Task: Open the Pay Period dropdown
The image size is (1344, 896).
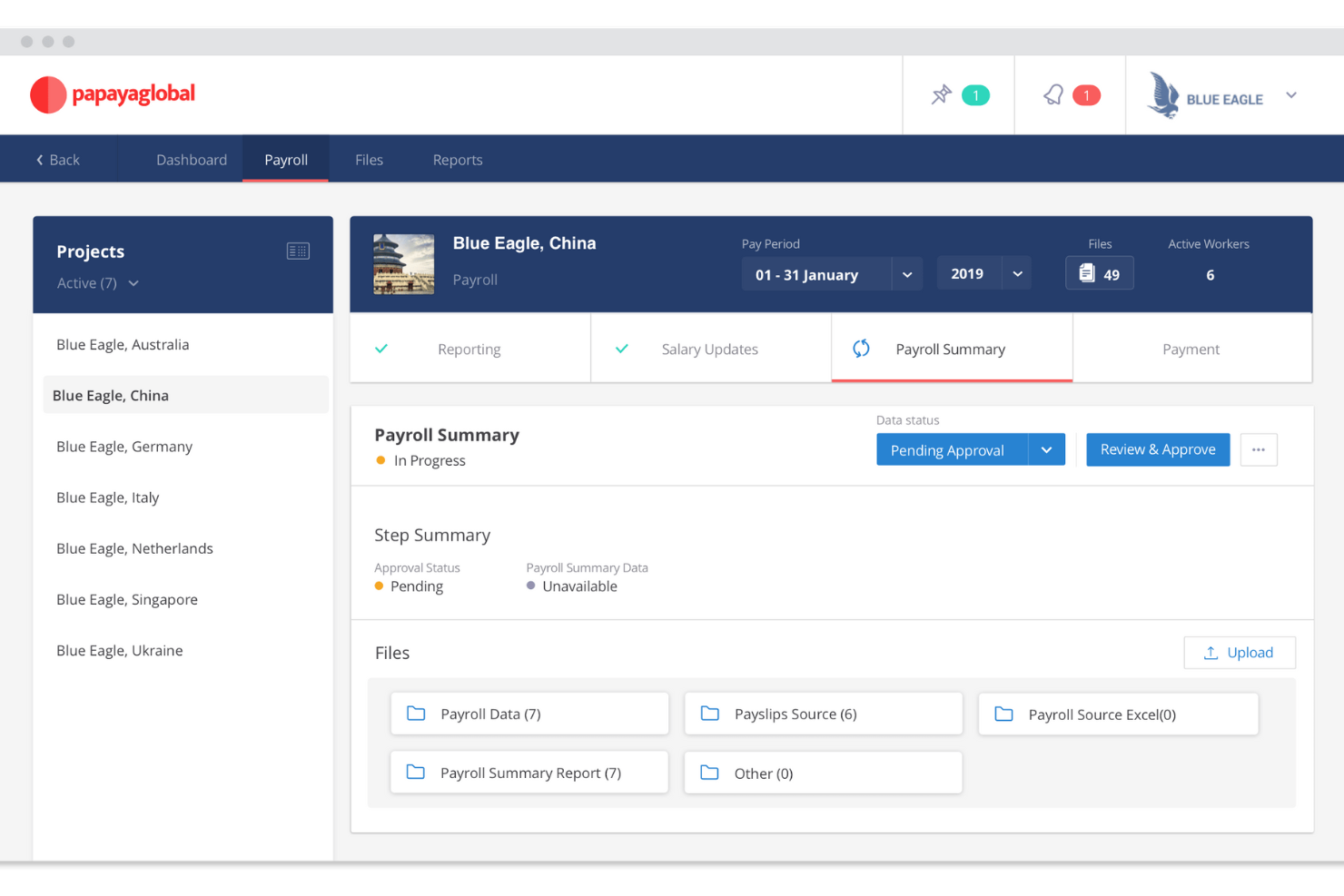Action: click(x=906, y=273)
